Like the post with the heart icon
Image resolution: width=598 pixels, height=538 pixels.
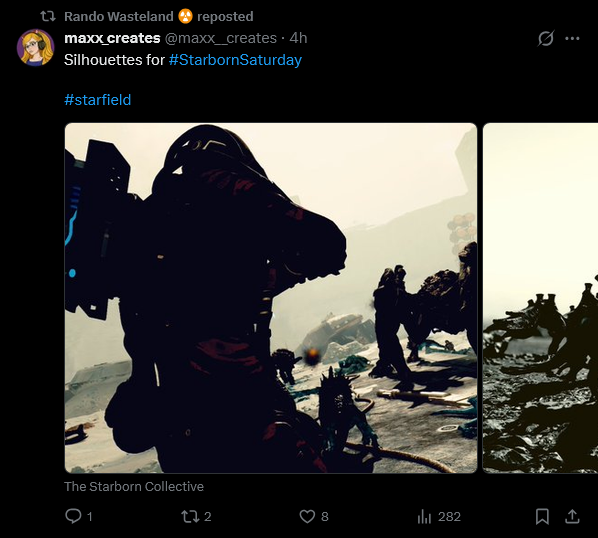307,516
